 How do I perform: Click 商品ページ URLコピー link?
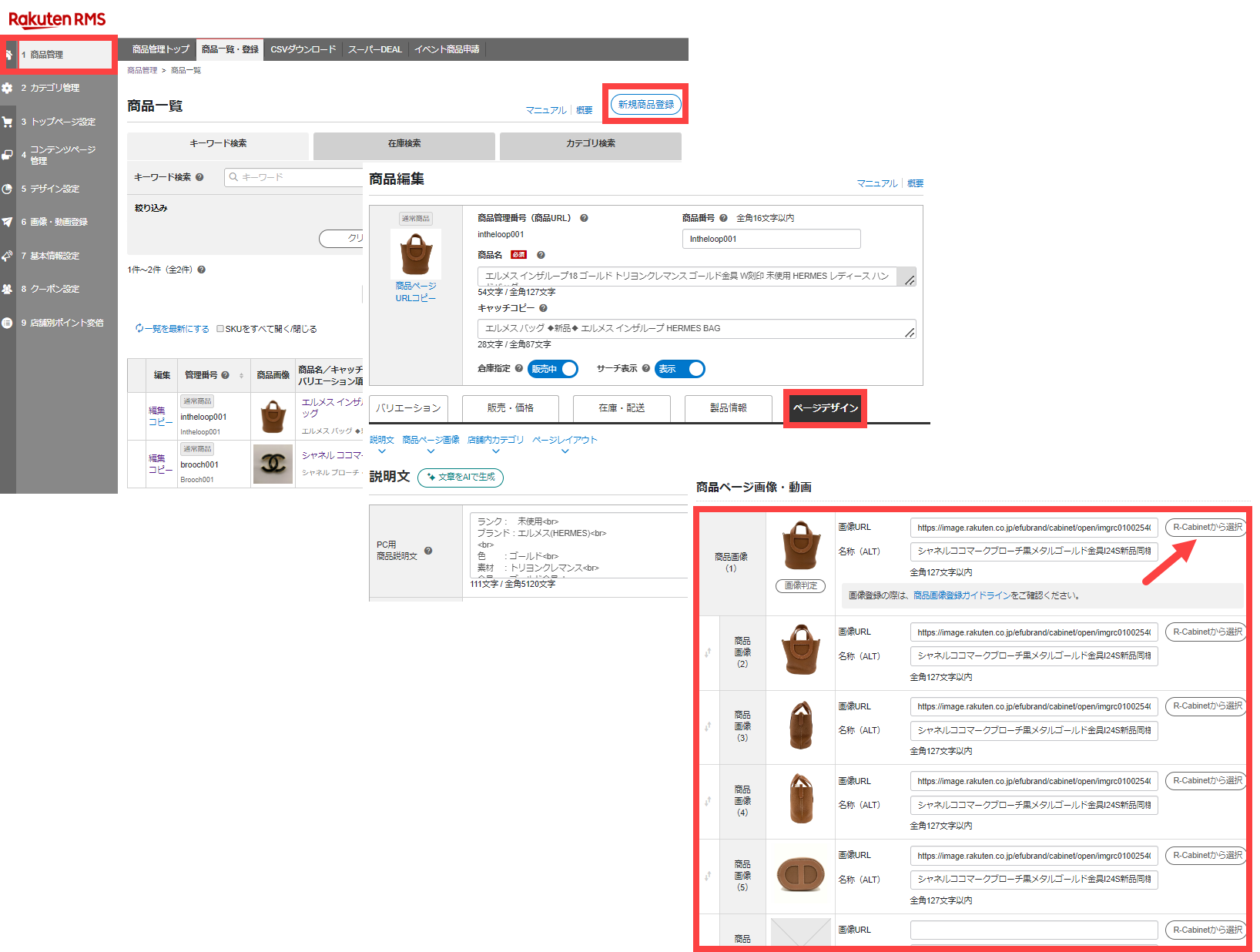[416, 292]
